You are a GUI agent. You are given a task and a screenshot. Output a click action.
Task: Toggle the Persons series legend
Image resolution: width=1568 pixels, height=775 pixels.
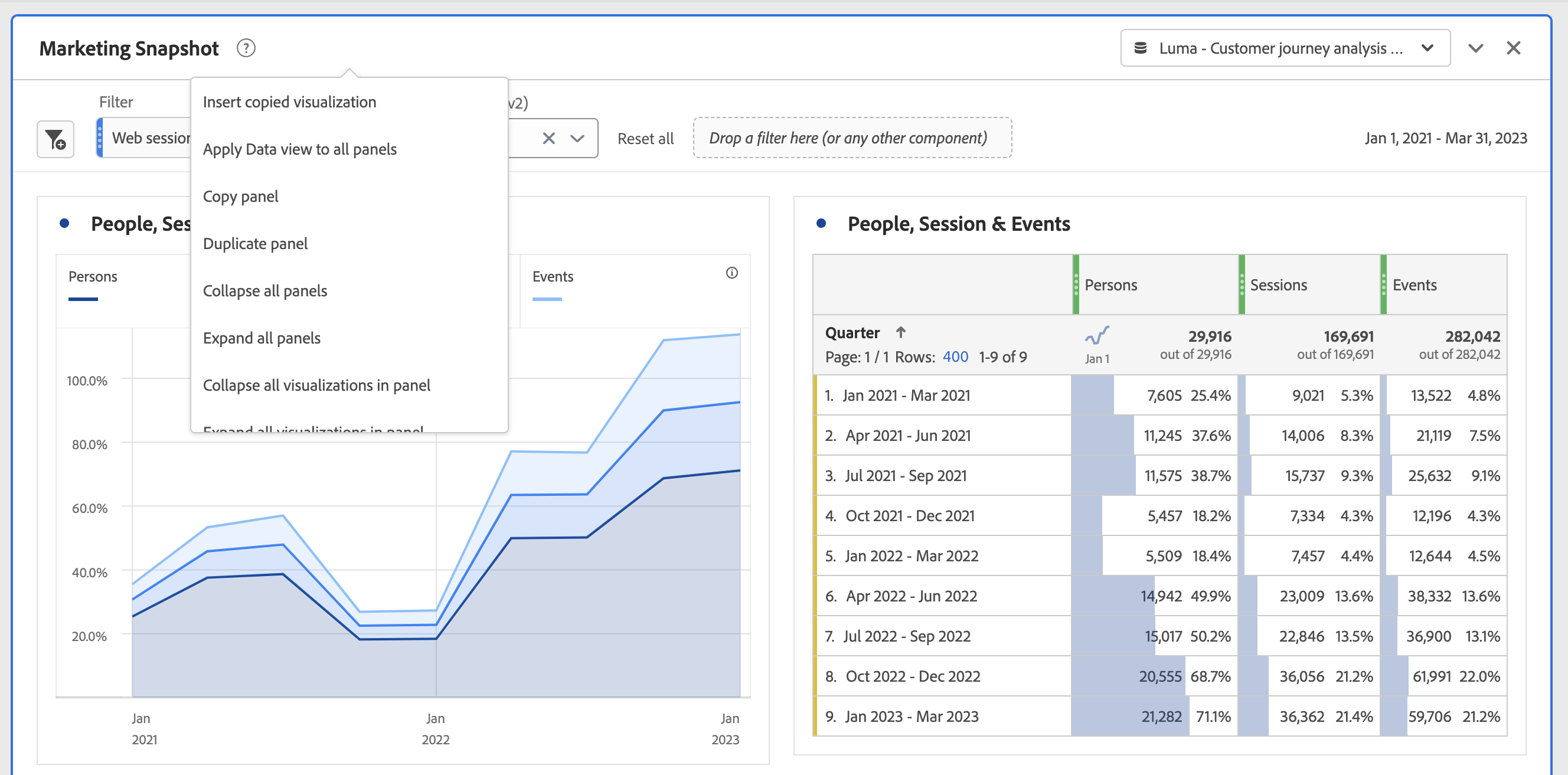[x=93, y=277]
